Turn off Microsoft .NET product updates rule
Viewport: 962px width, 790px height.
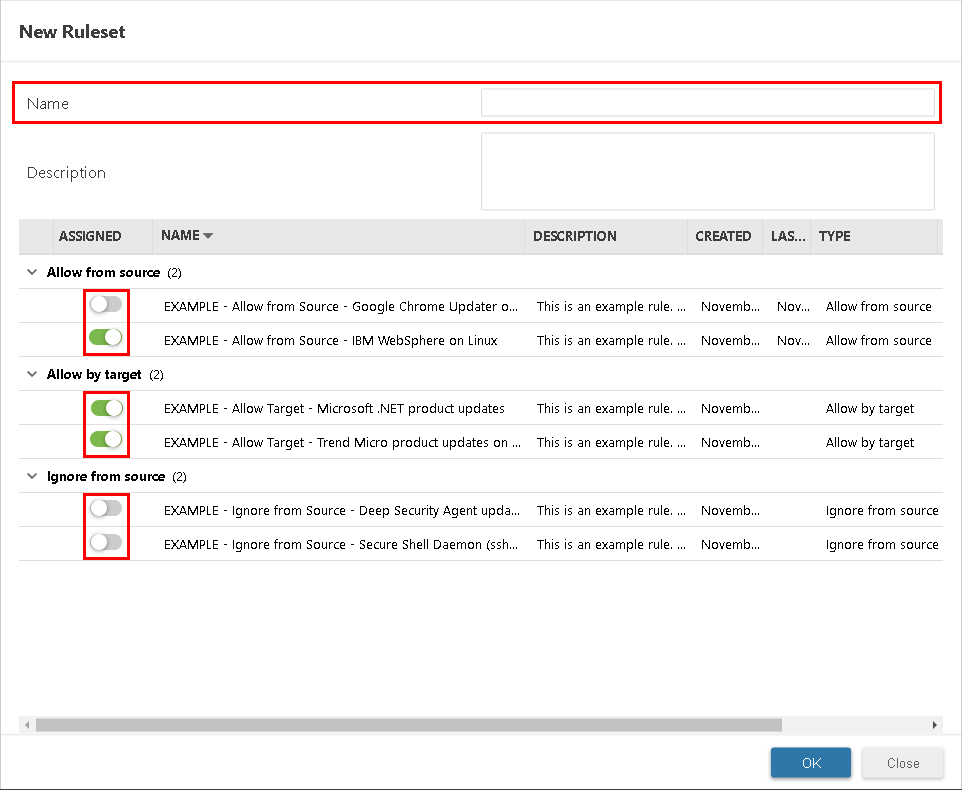tap(106, 408)
